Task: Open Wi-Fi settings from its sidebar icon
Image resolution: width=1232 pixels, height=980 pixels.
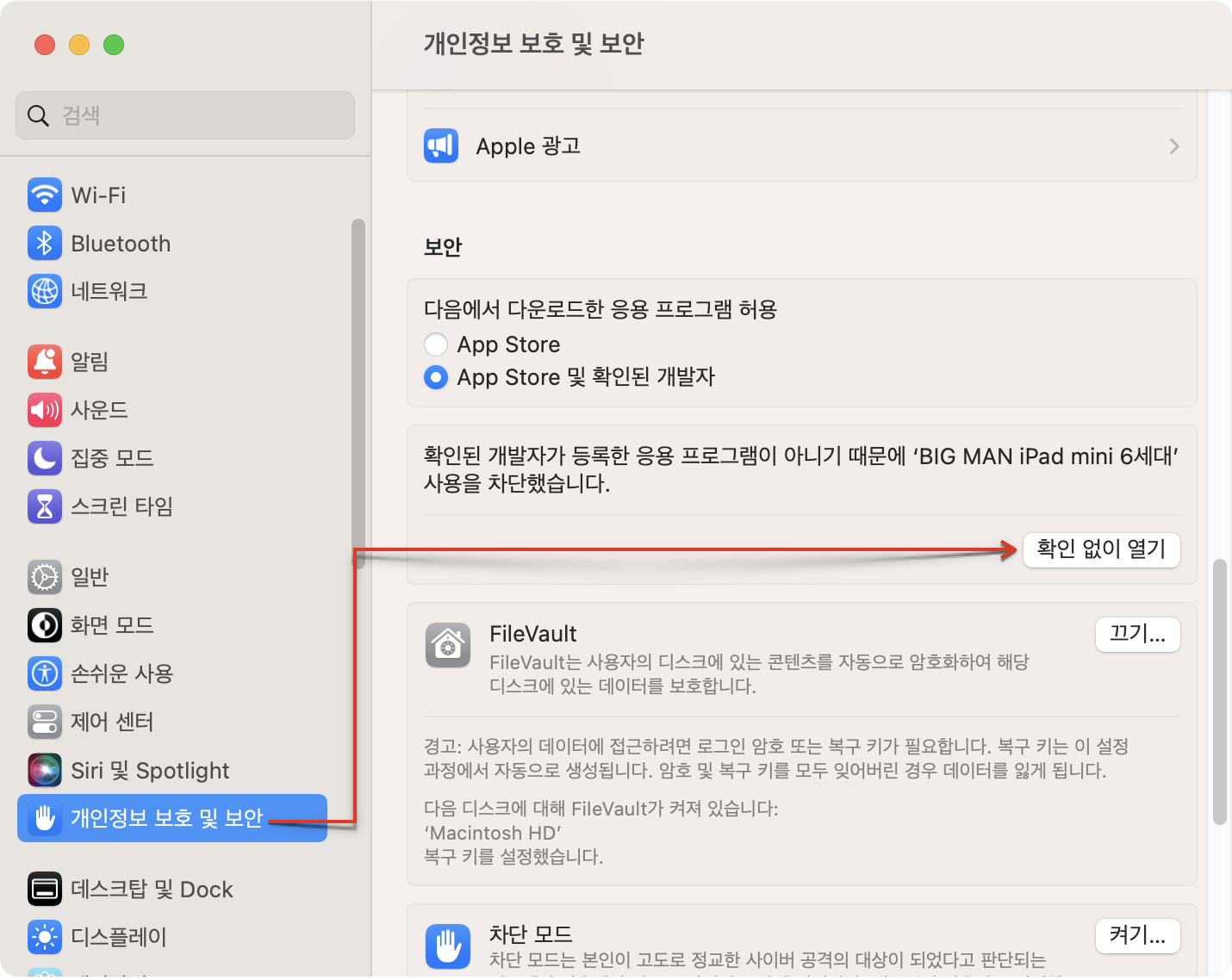Action: coord(45,195)
